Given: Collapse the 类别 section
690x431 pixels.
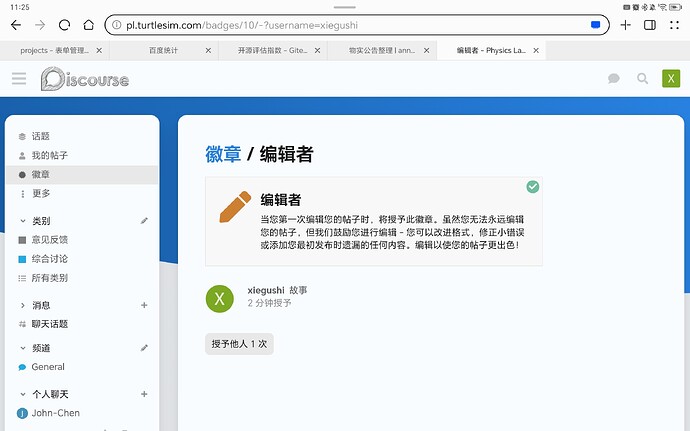Looking at the screenshot, I should [x=23, y=221].
